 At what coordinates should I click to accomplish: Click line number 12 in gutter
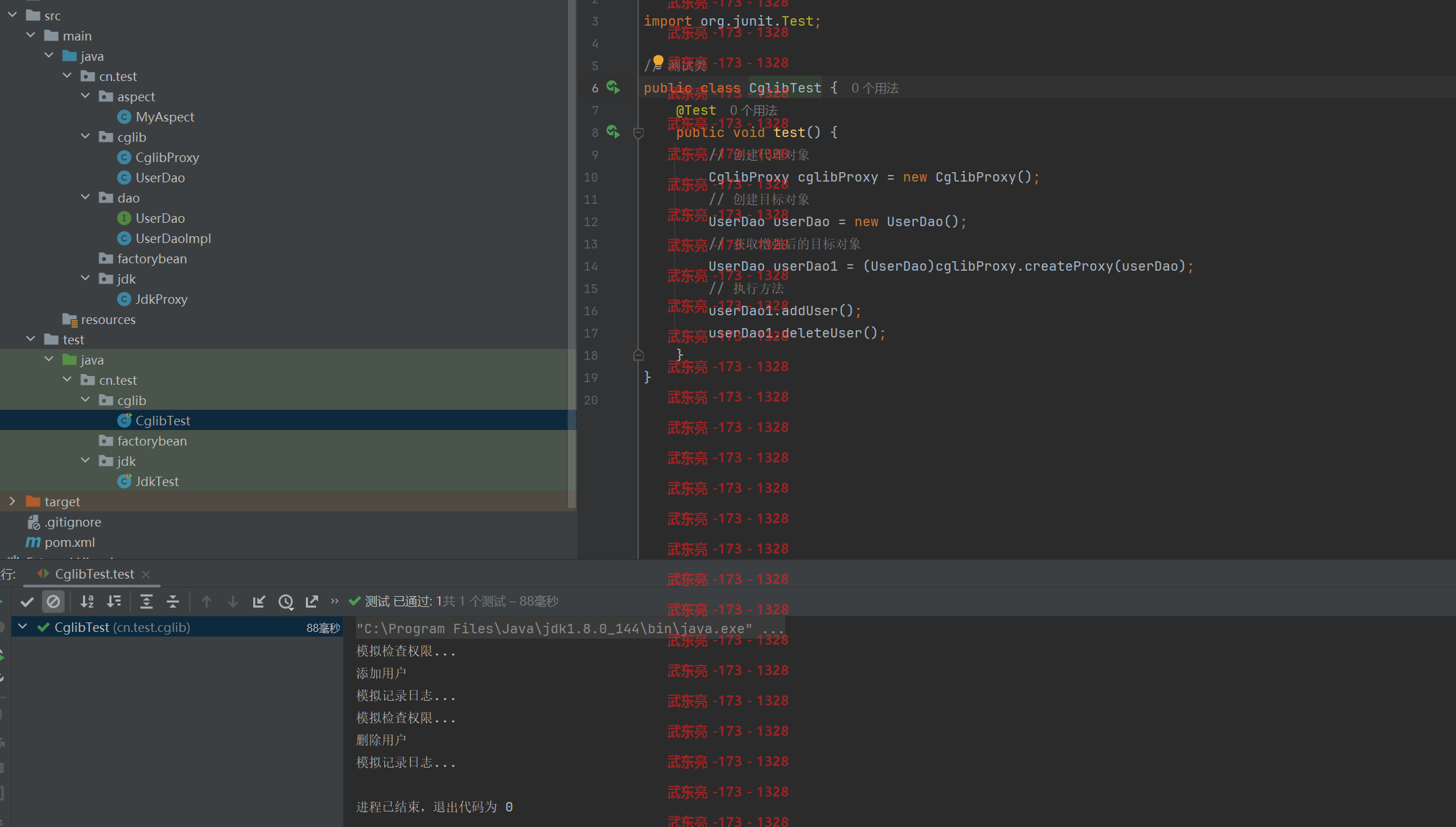(x=590, y=221)
